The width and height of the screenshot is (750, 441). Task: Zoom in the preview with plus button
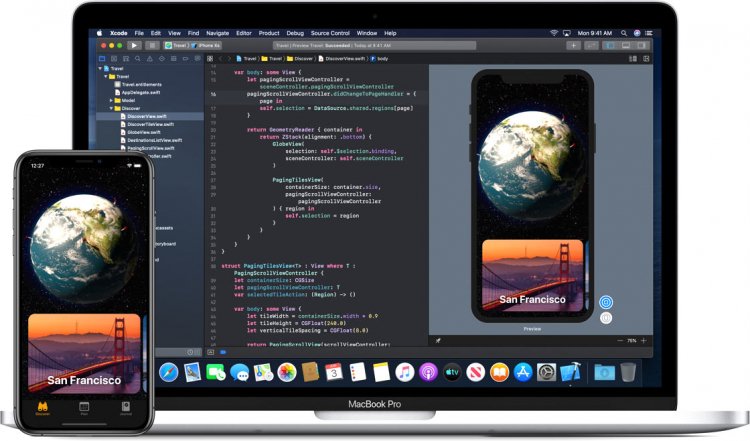644,341
